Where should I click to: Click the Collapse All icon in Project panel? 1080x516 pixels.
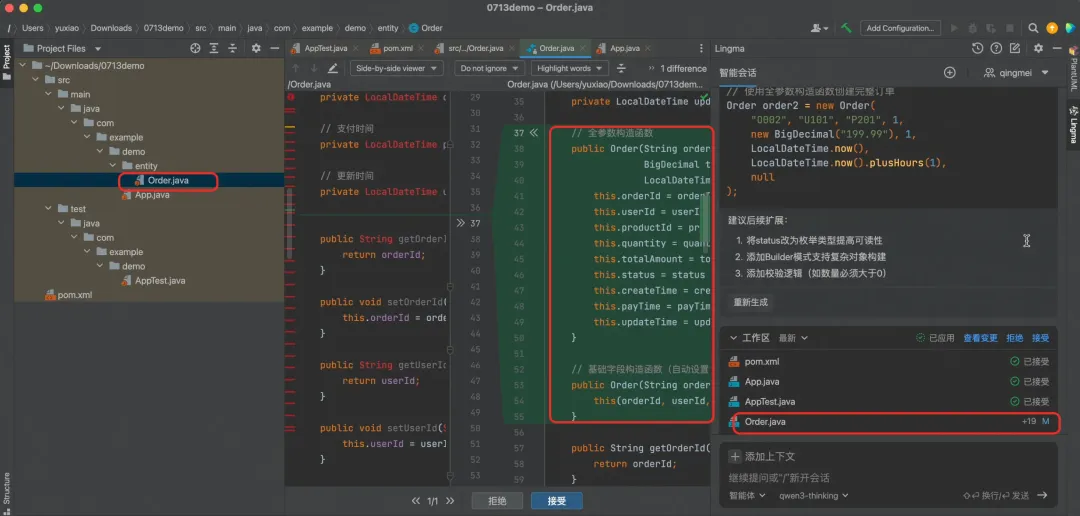click(x=233, y=48)
